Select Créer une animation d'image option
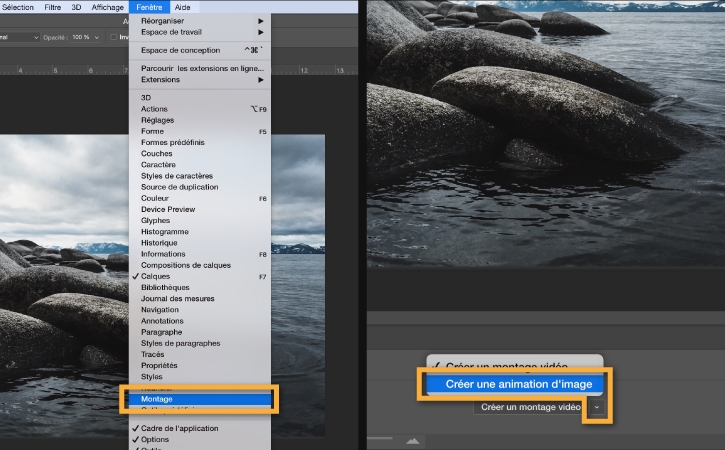 (515, 384)
